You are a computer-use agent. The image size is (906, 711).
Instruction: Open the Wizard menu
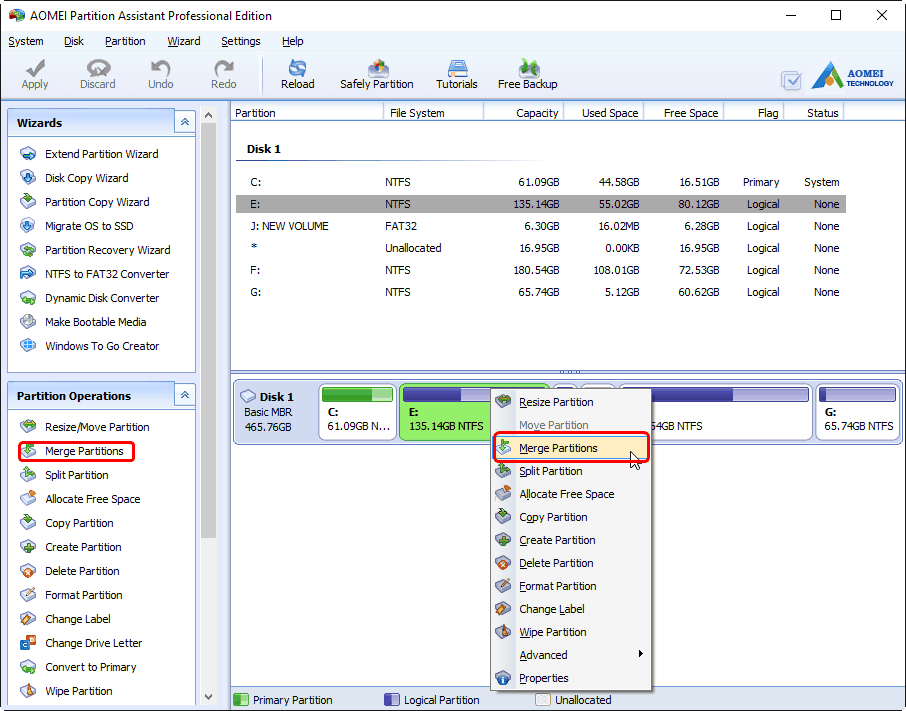tap(184, 42)
